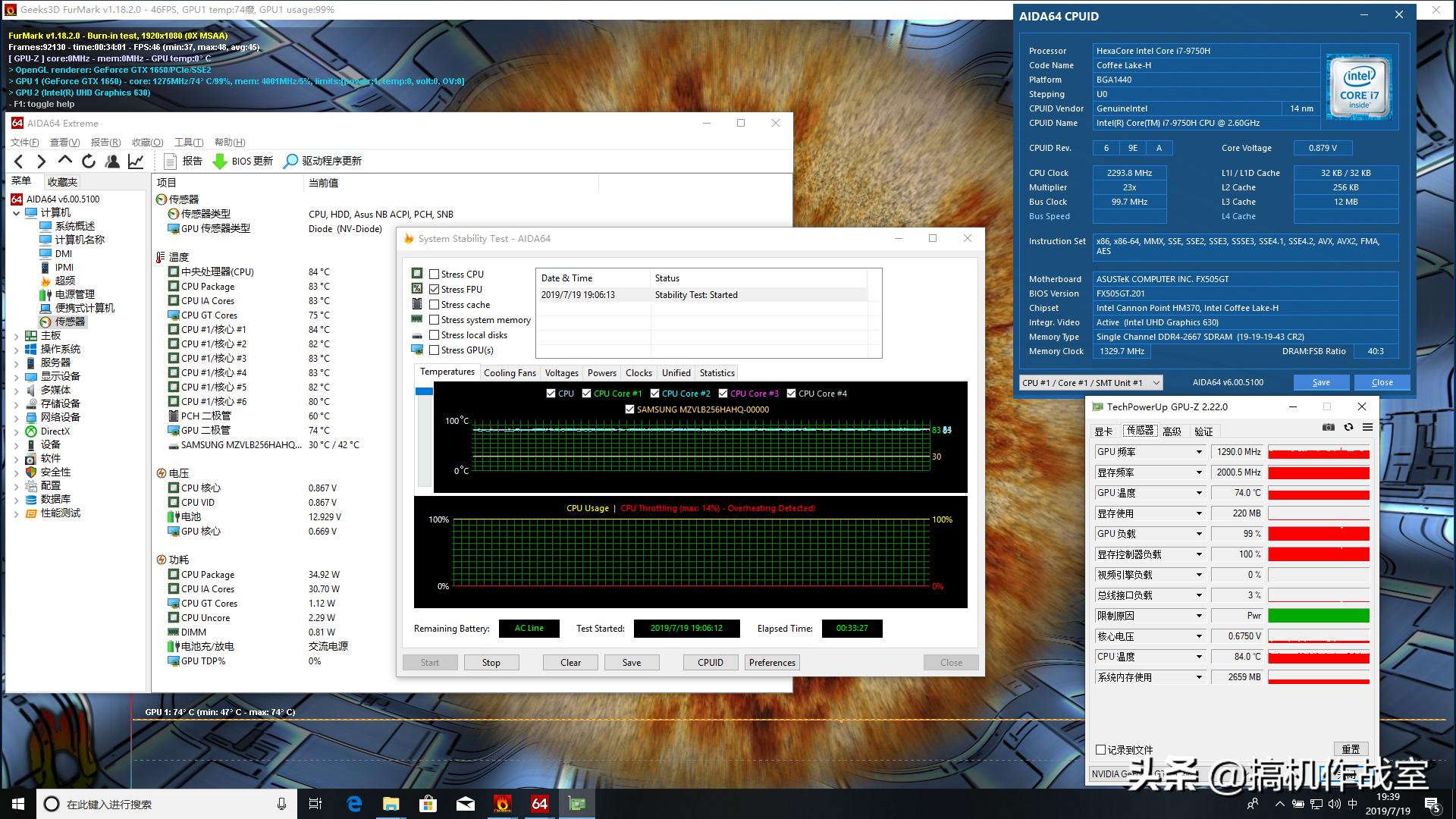Open Microsoft Edge from taskbar
Viewport: 1456px width, 819px height.
(354, 804)
